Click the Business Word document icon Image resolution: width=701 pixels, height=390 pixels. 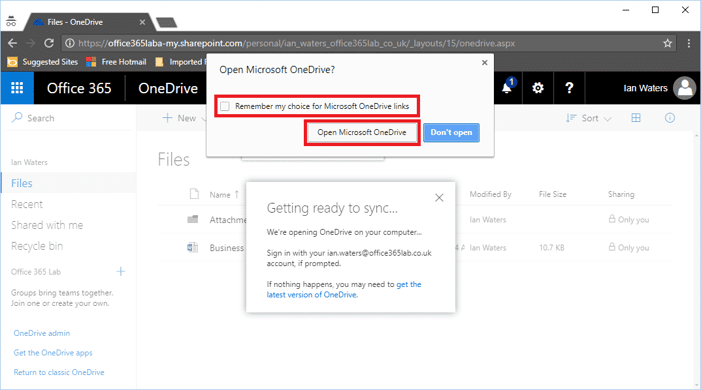coord(193,247)
